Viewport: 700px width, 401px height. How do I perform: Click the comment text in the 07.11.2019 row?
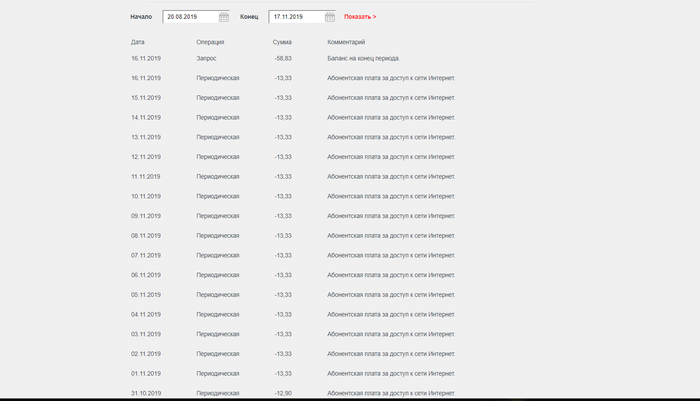click(391, 255)
